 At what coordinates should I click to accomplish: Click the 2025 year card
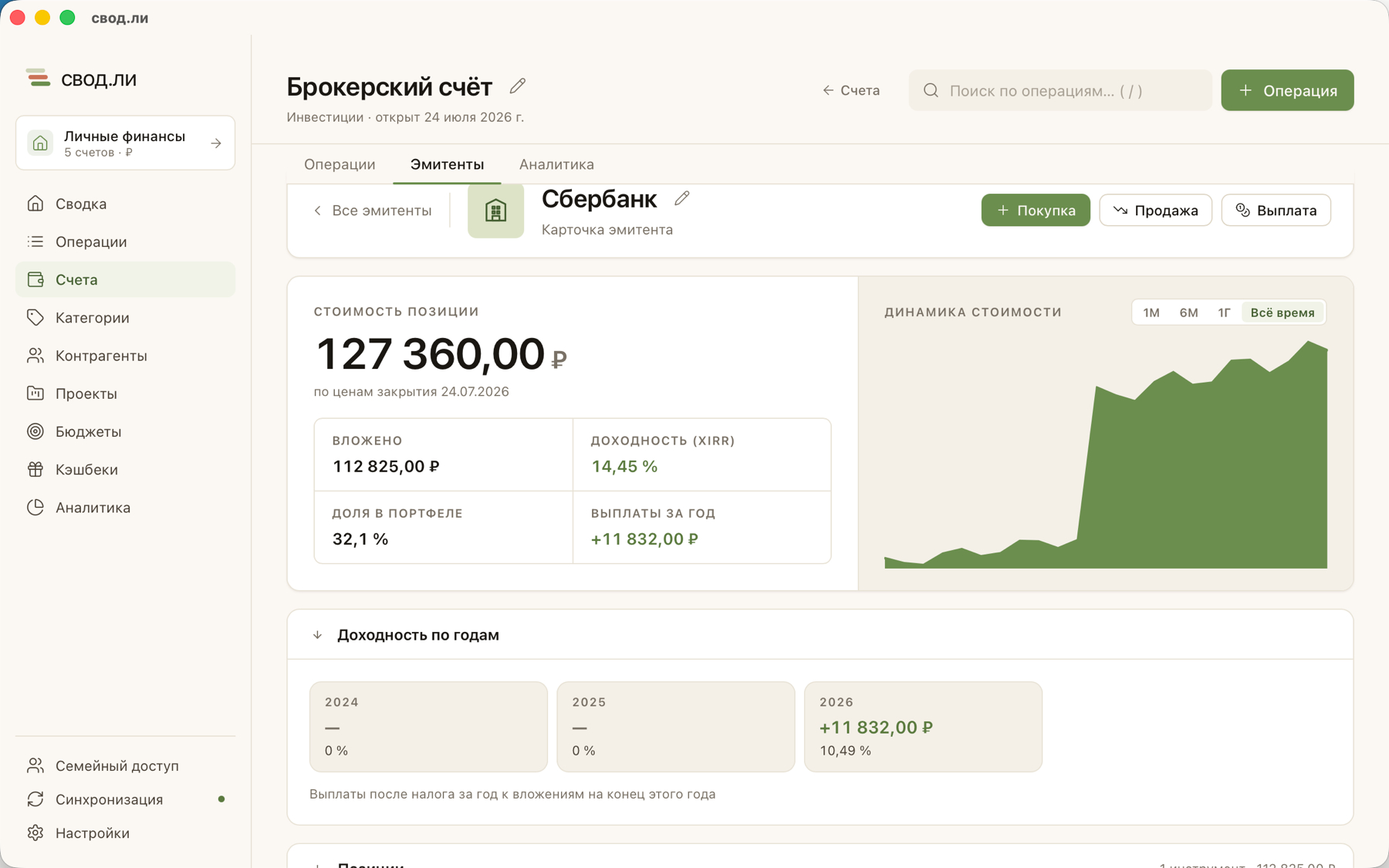(675, 726)
